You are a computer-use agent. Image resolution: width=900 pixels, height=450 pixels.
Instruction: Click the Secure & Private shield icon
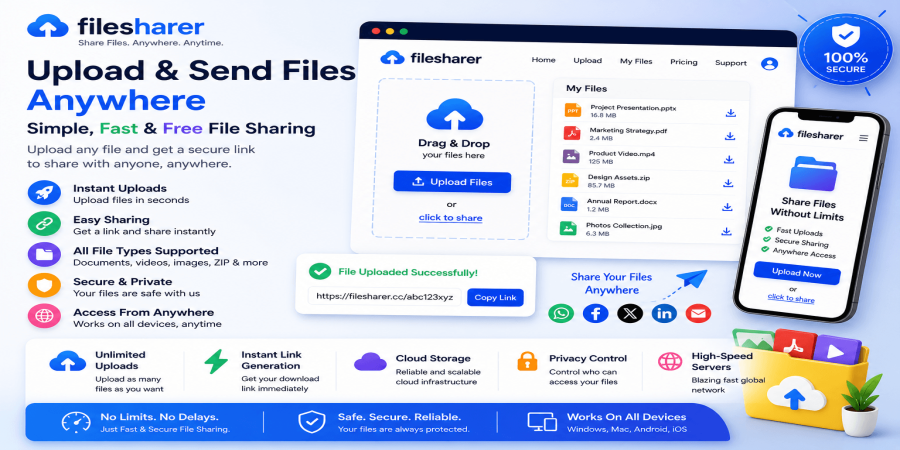[x=44, y=285]
